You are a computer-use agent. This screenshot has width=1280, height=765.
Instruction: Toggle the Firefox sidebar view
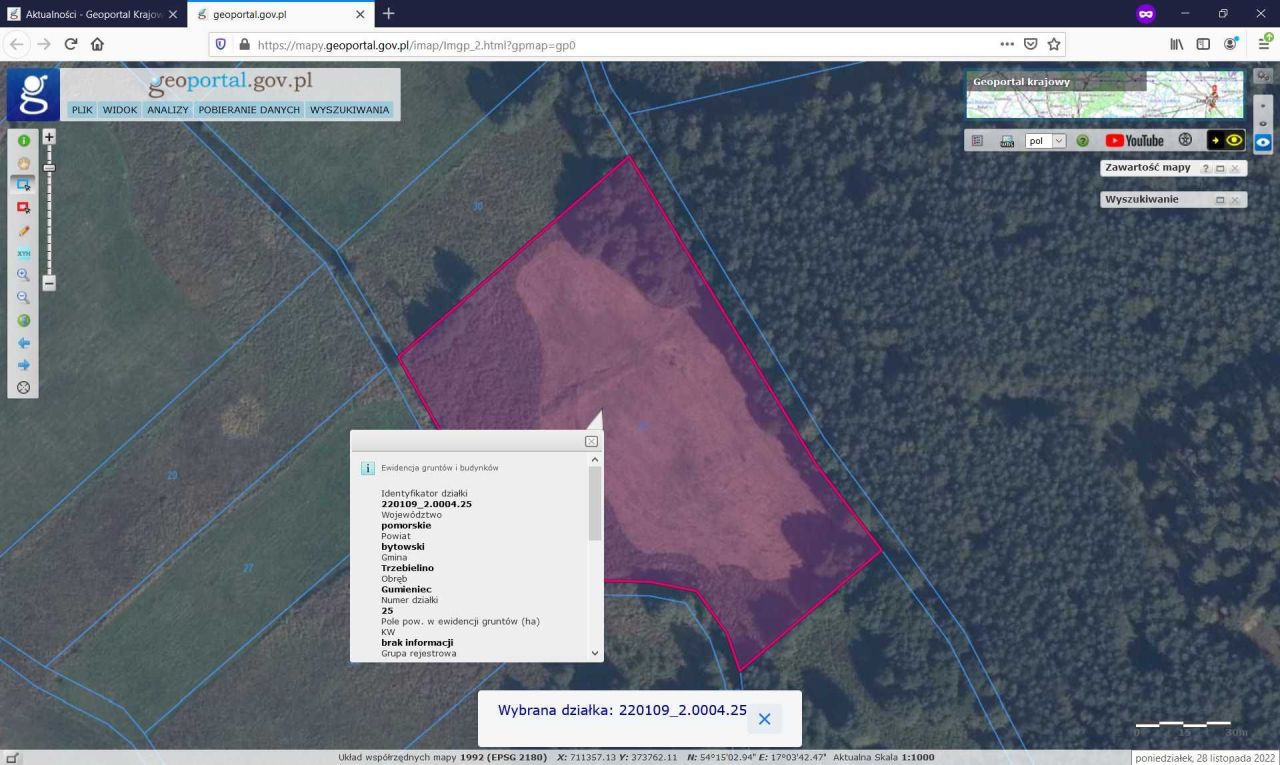point(1204,44)
